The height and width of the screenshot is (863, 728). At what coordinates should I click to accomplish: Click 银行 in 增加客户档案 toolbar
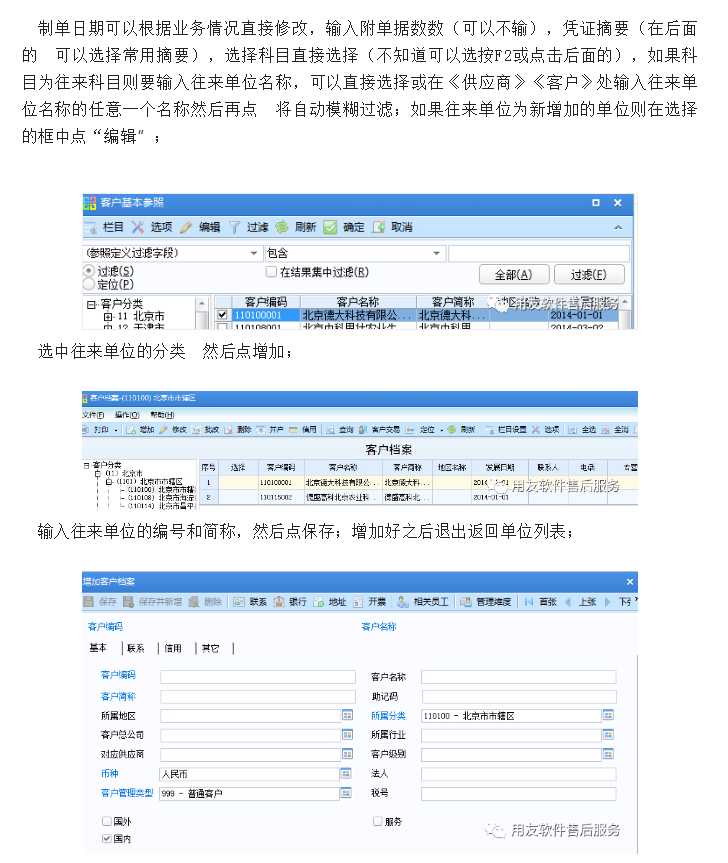click(290, 602)
